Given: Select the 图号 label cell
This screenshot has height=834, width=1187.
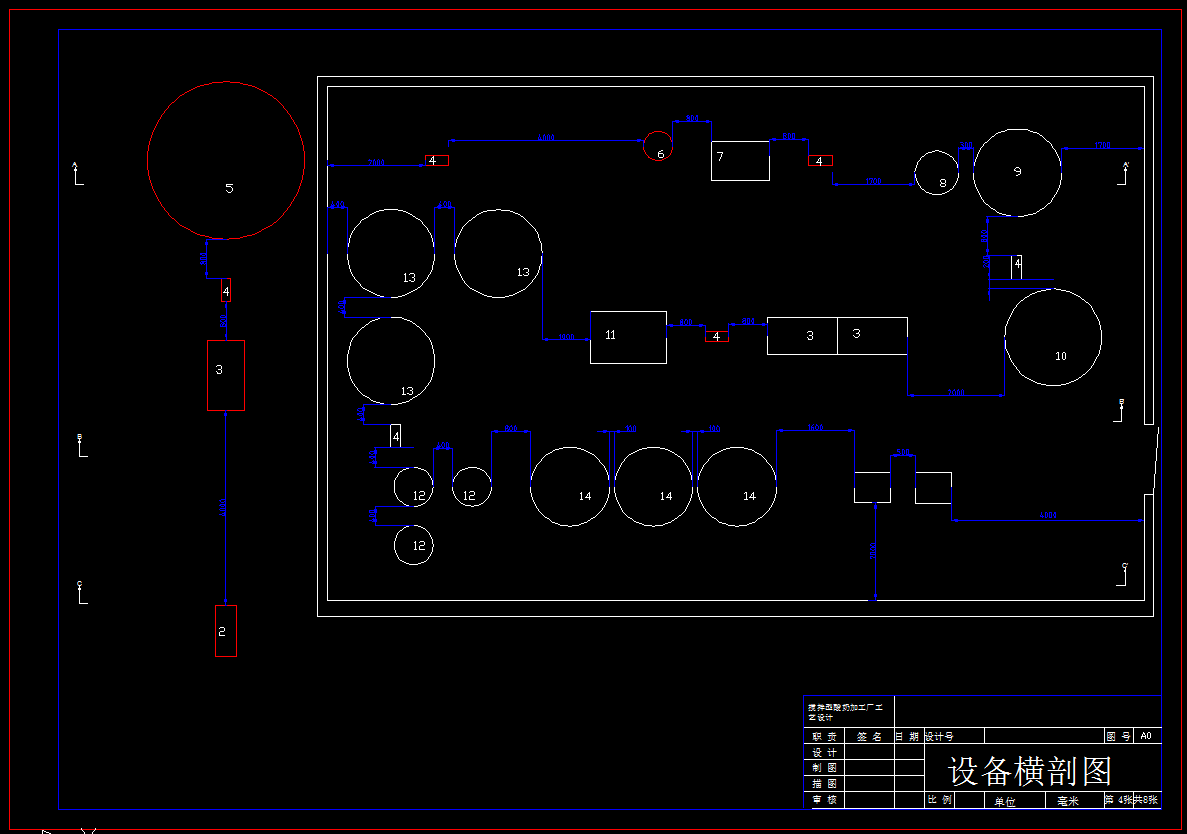Looking at the screenshot, I should tap(1118, 736).
